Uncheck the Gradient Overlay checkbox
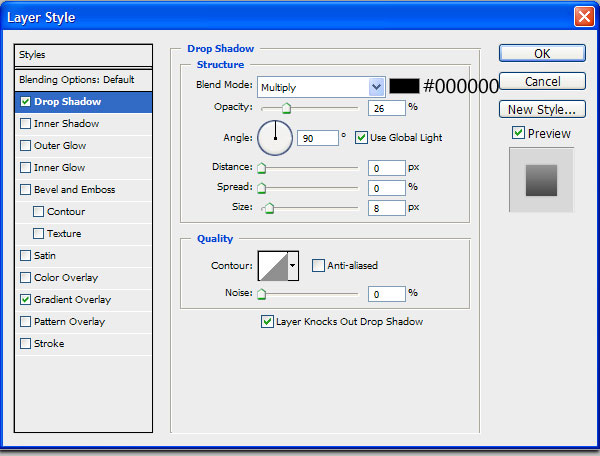Image resolution: width=600 pixels, height=456 pixels. (25, 300)
